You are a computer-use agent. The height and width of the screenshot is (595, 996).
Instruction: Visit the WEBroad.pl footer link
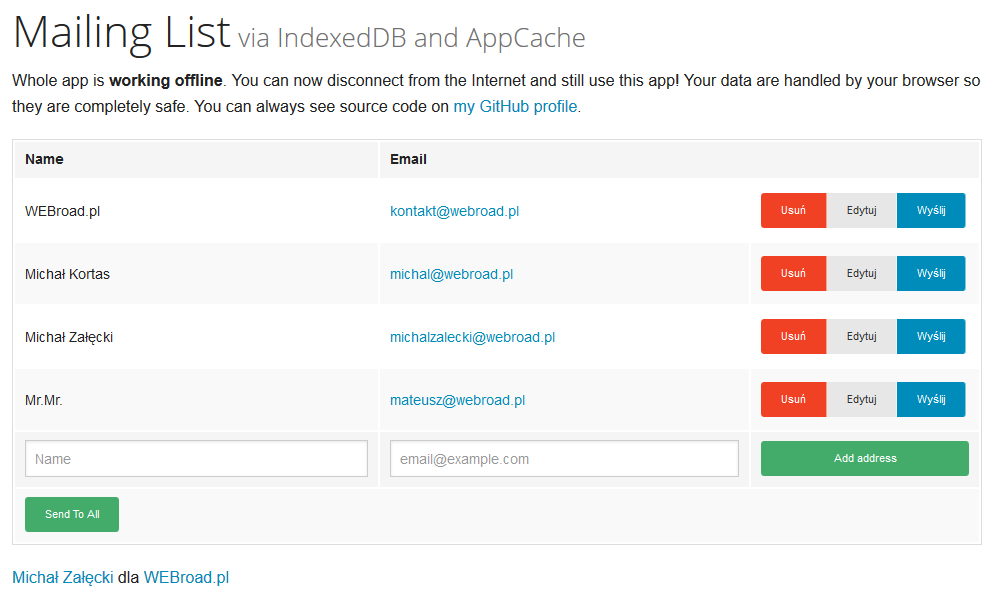(186, 577)
